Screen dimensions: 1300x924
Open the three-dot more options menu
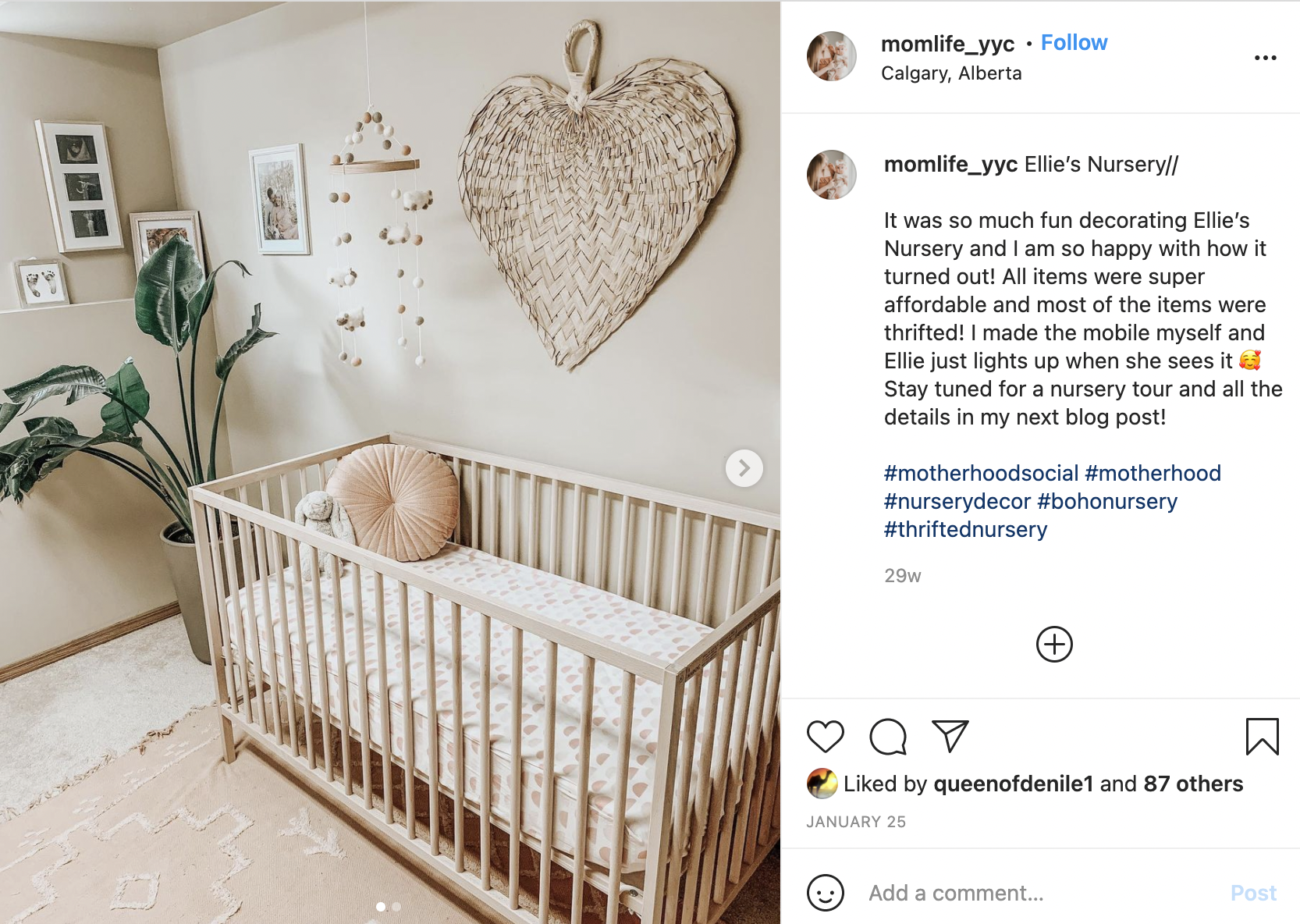click(x=1265, y=58)
